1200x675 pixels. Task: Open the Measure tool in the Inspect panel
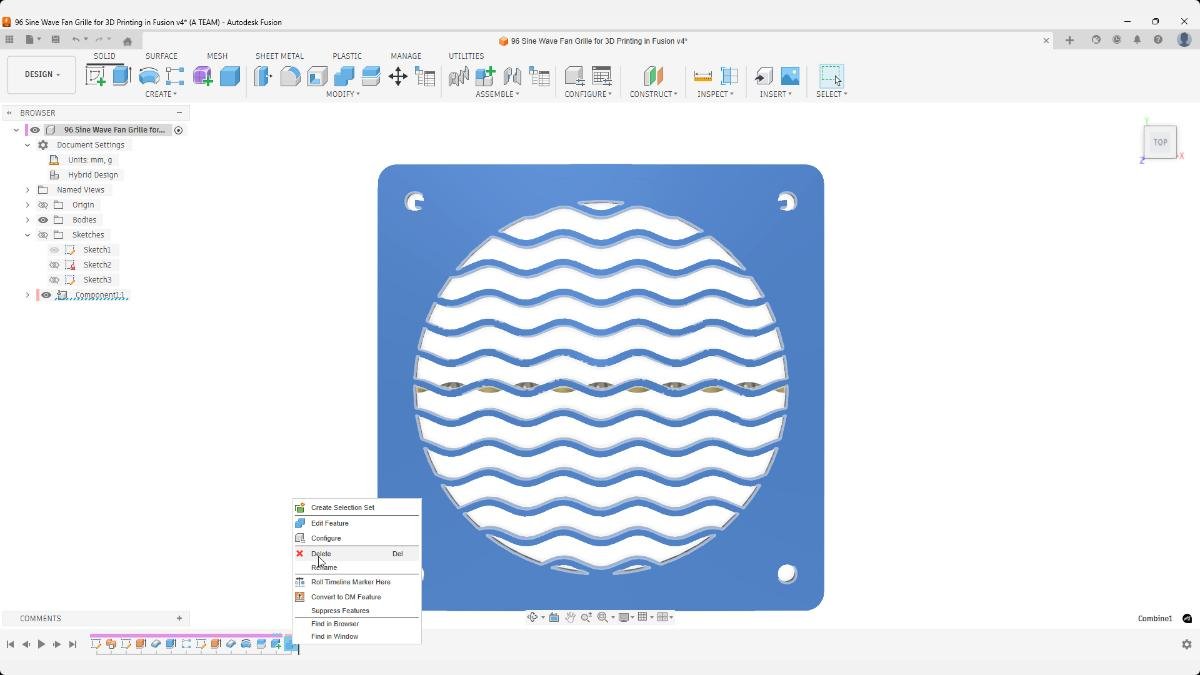[x=703, y=76]
